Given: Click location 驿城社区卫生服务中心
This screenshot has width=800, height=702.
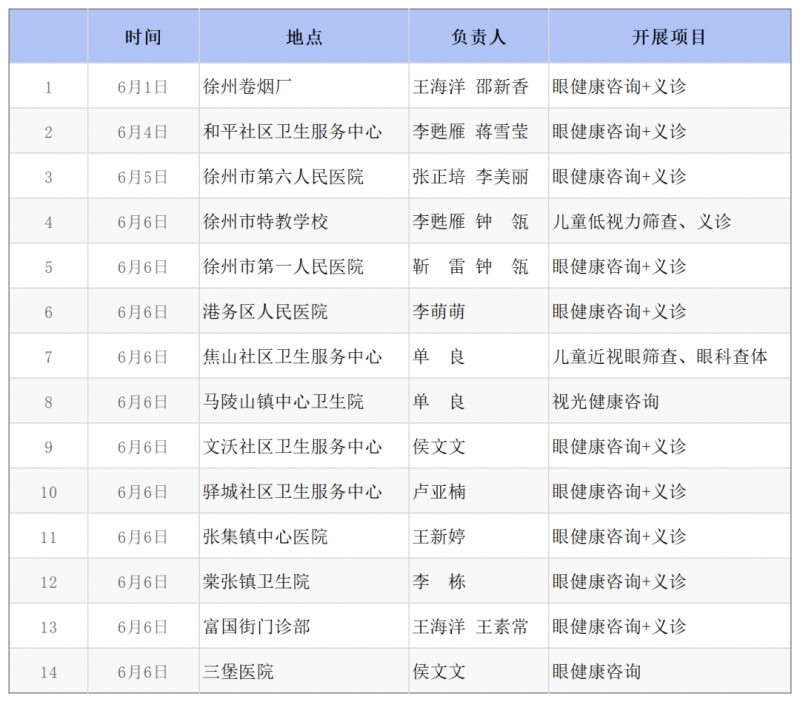Looking at the screenshot, I should pos(292,491).
